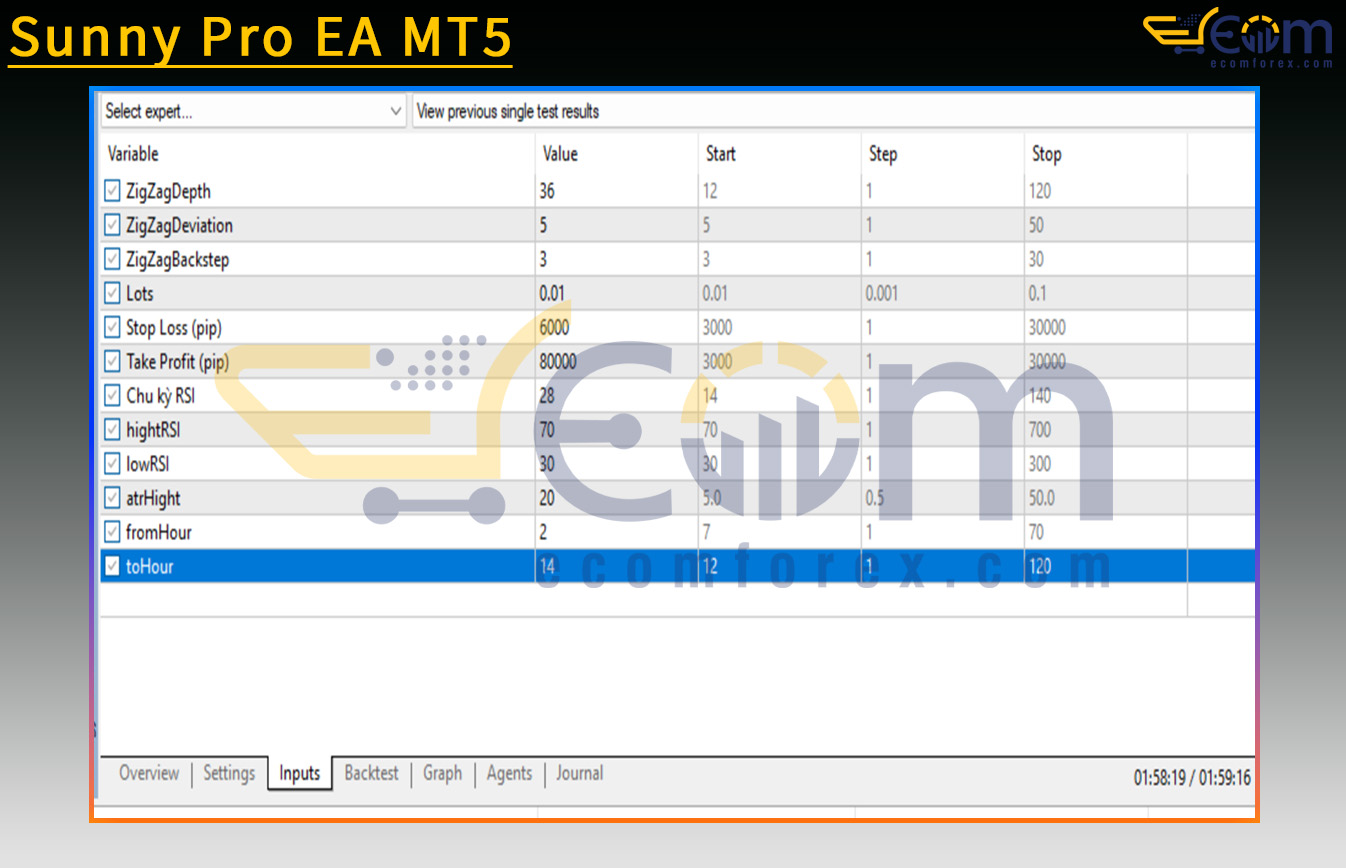Click fromHour Start value 7
This screenshot has height=868, width=1346.
(706, 531)
